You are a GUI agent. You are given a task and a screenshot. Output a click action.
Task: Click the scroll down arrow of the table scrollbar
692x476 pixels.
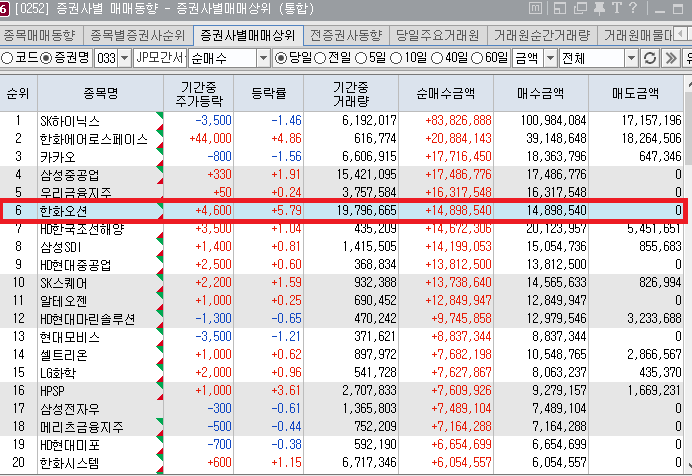click(688, 465)
